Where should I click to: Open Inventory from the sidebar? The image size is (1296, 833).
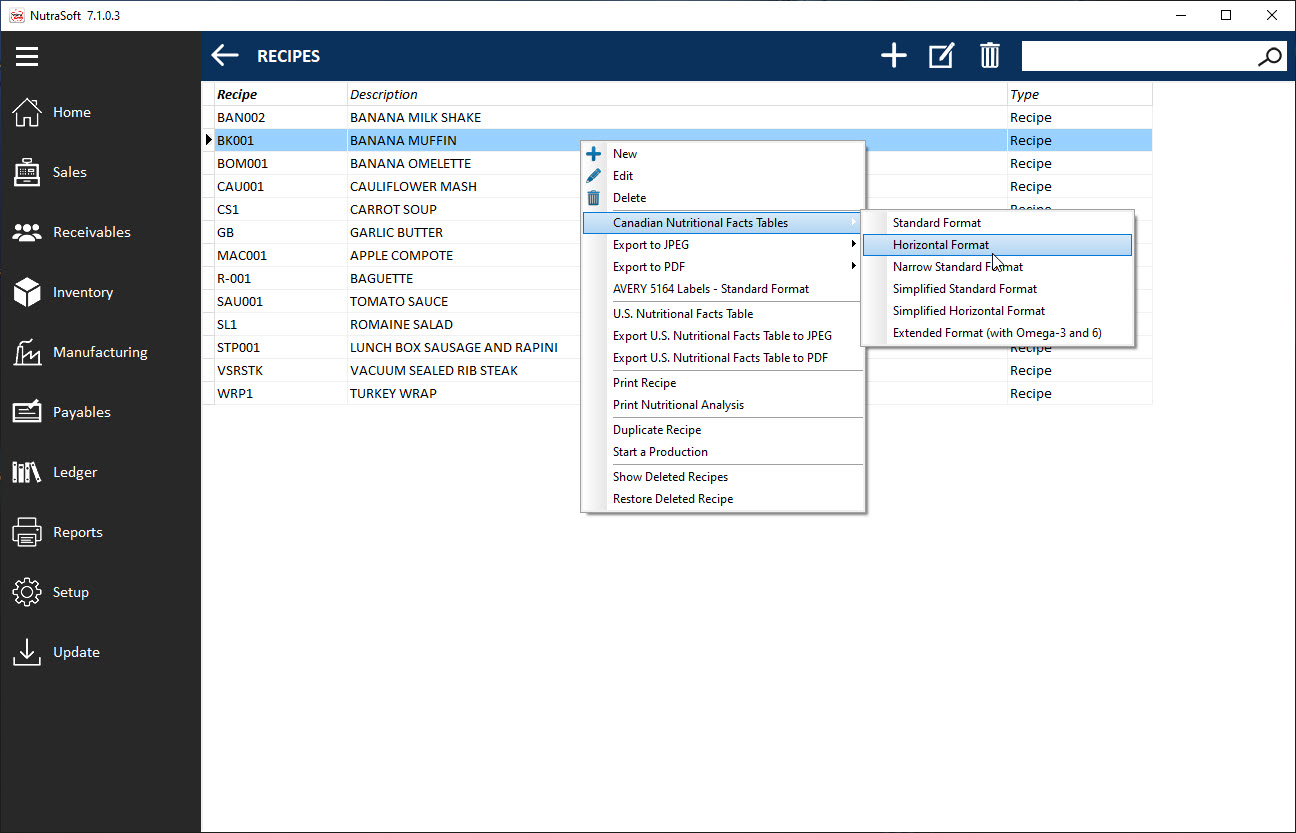tap(82, 292)
